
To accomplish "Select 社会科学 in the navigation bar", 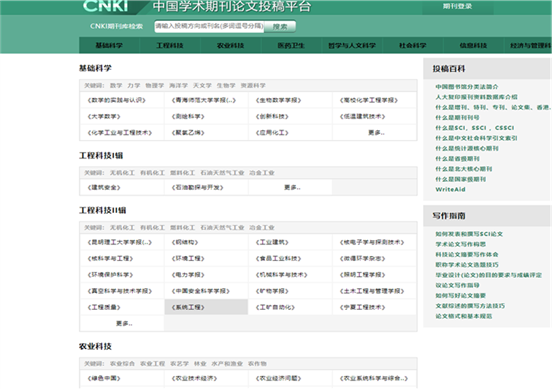I will click(413, 45).
